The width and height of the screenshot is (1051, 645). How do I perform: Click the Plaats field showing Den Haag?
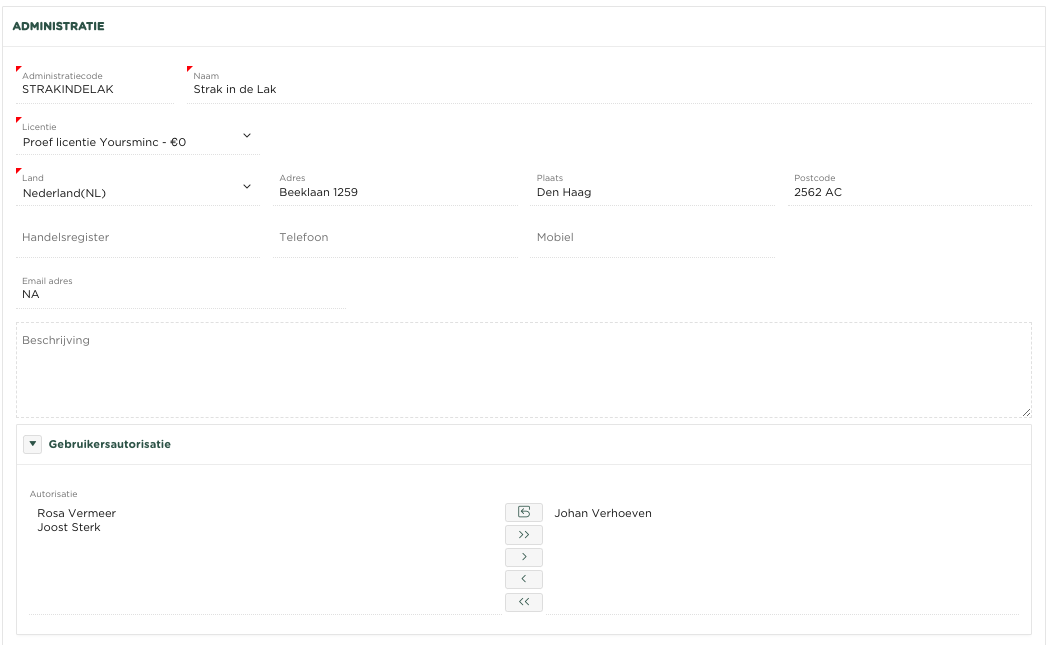(652, 192)
